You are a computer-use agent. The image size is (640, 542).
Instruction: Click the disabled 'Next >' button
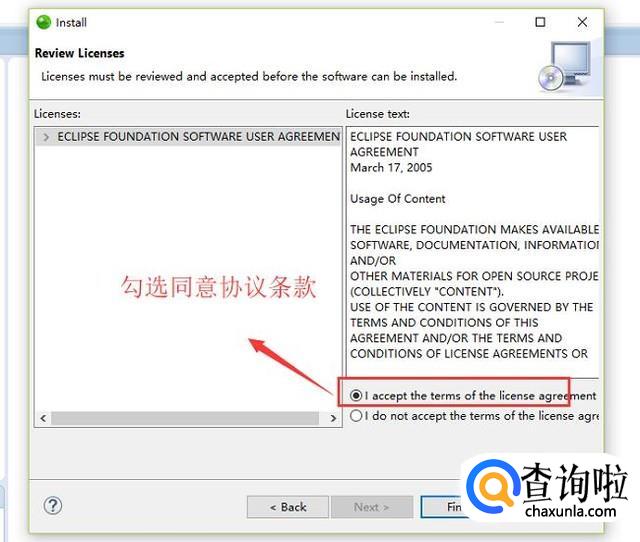[372, 507]
